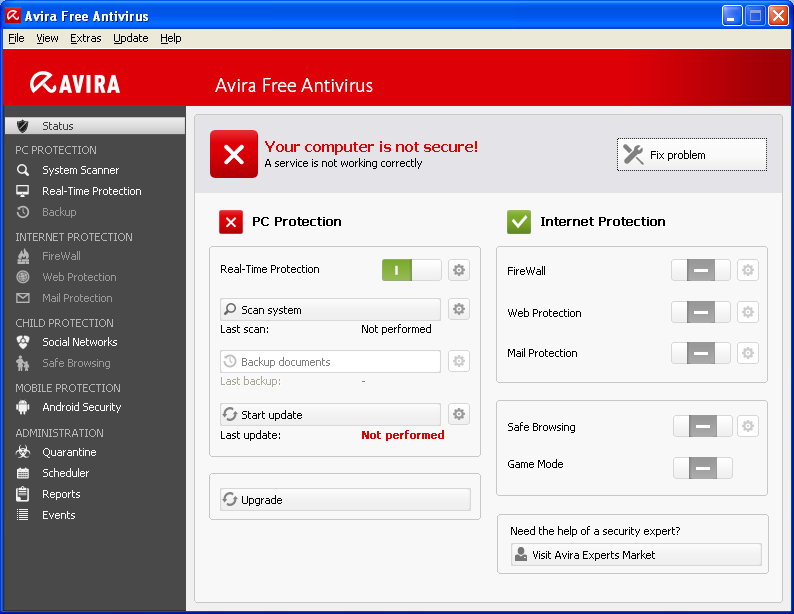Screen dimensions: 794x614
Task: Toggle the FireWall switch
Action: [701, 270]
